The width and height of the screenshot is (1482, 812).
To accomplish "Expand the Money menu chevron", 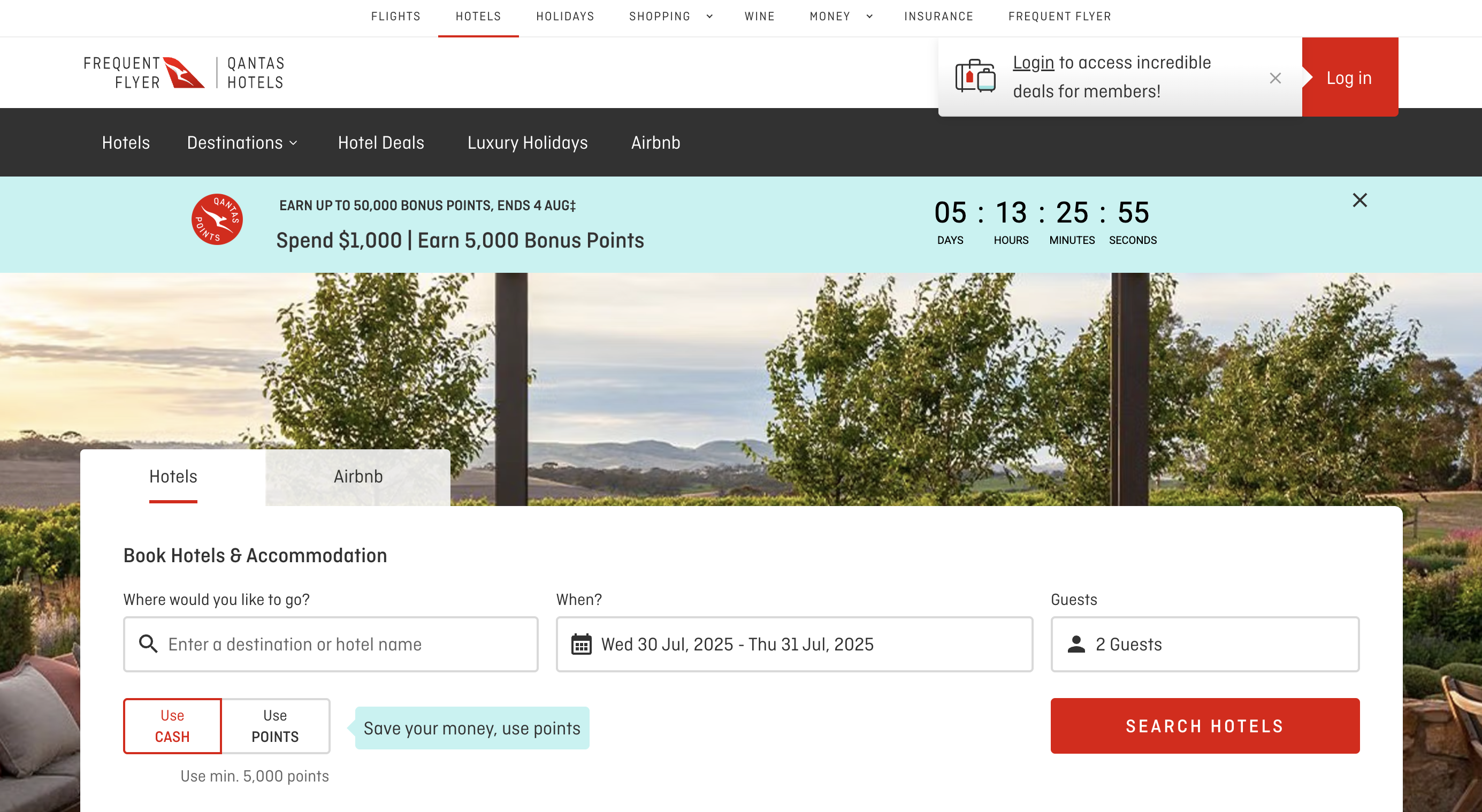I will tap(869, 17).
